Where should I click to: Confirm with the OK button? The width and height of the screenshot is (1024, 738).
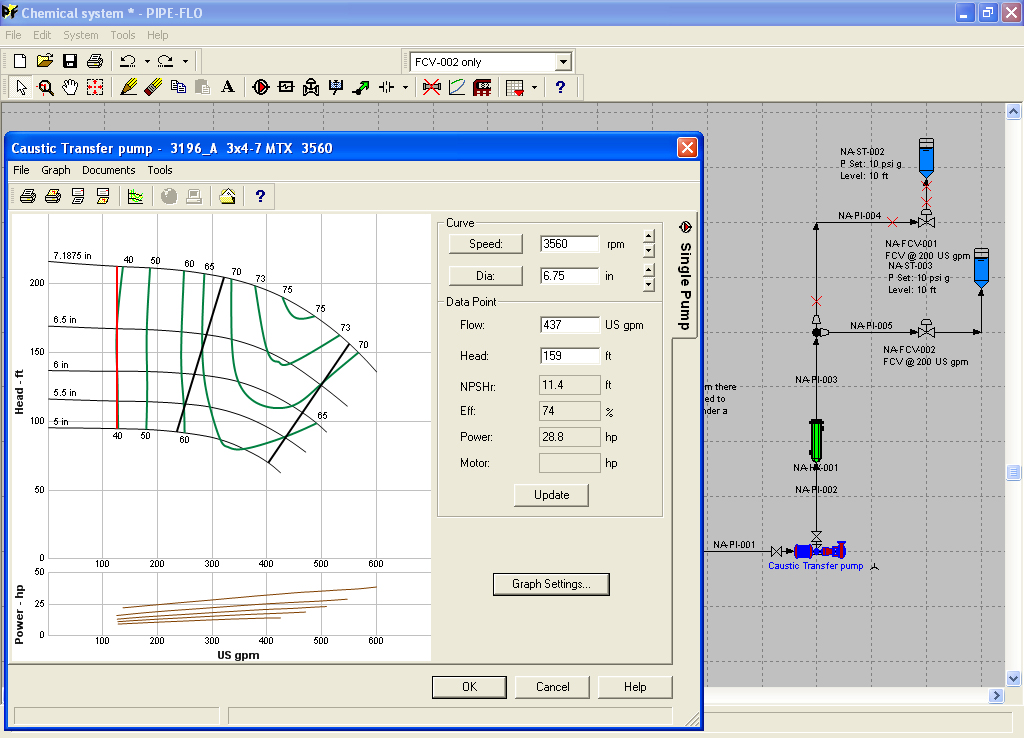[469, 686]
